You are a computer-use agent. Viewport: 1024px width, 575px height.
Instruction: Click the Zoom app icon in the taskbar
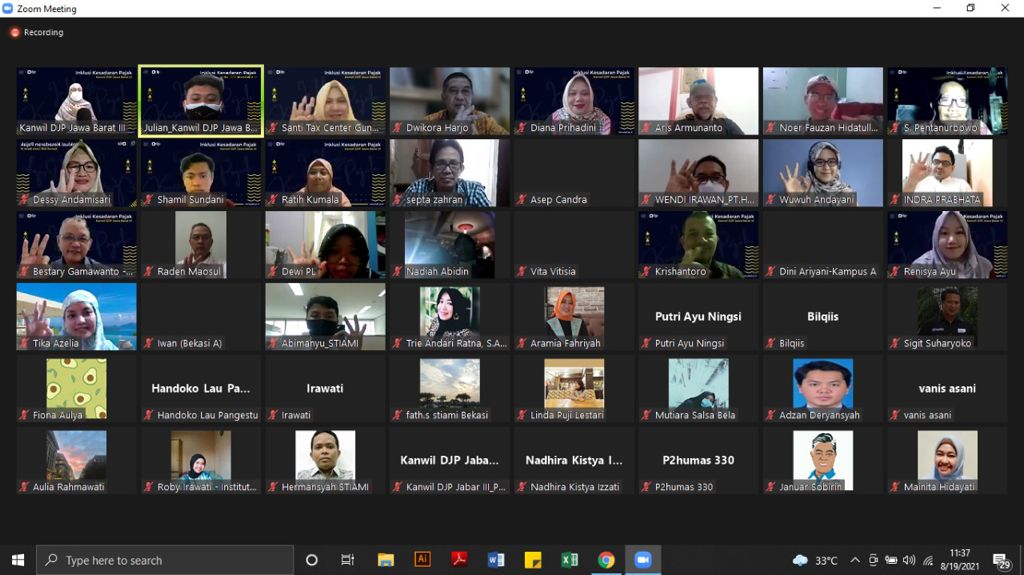(643, 560)
